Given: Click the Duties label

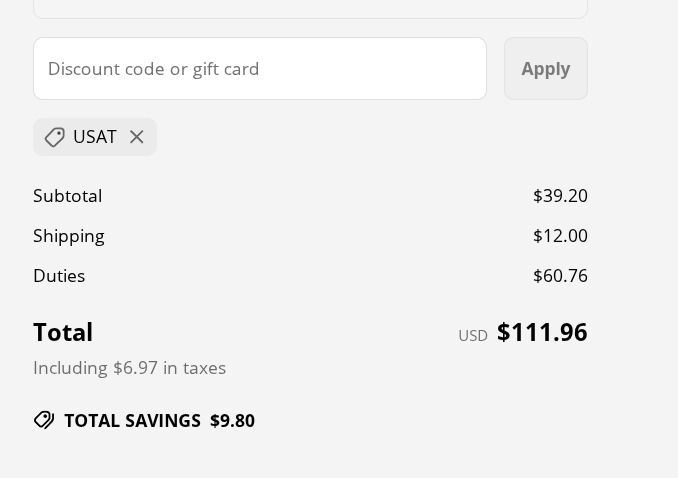Looking at the screenshot, I should click(59, 276).
